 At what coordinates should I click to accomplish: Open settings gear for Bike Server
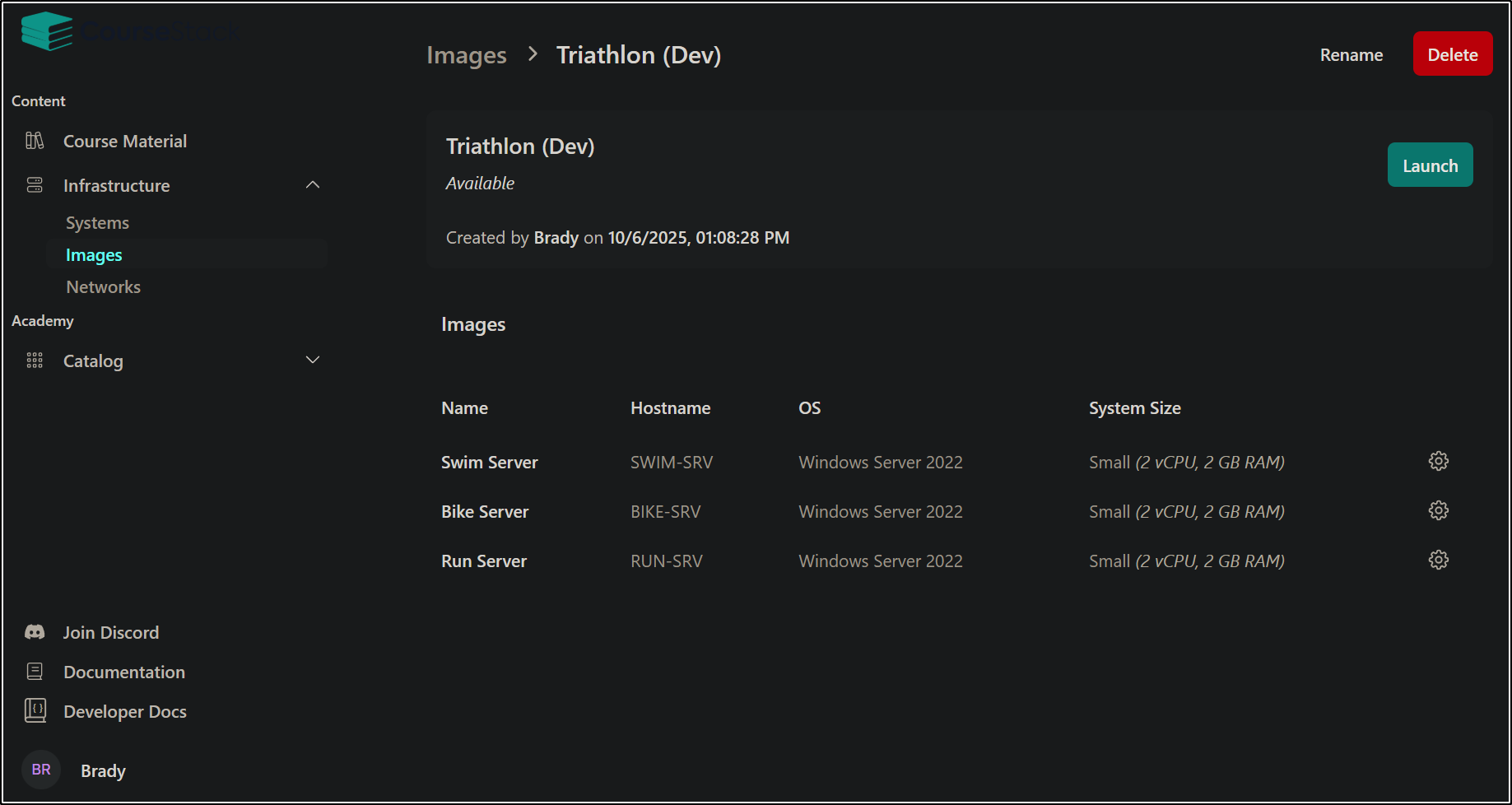(x=1438, y=510)
